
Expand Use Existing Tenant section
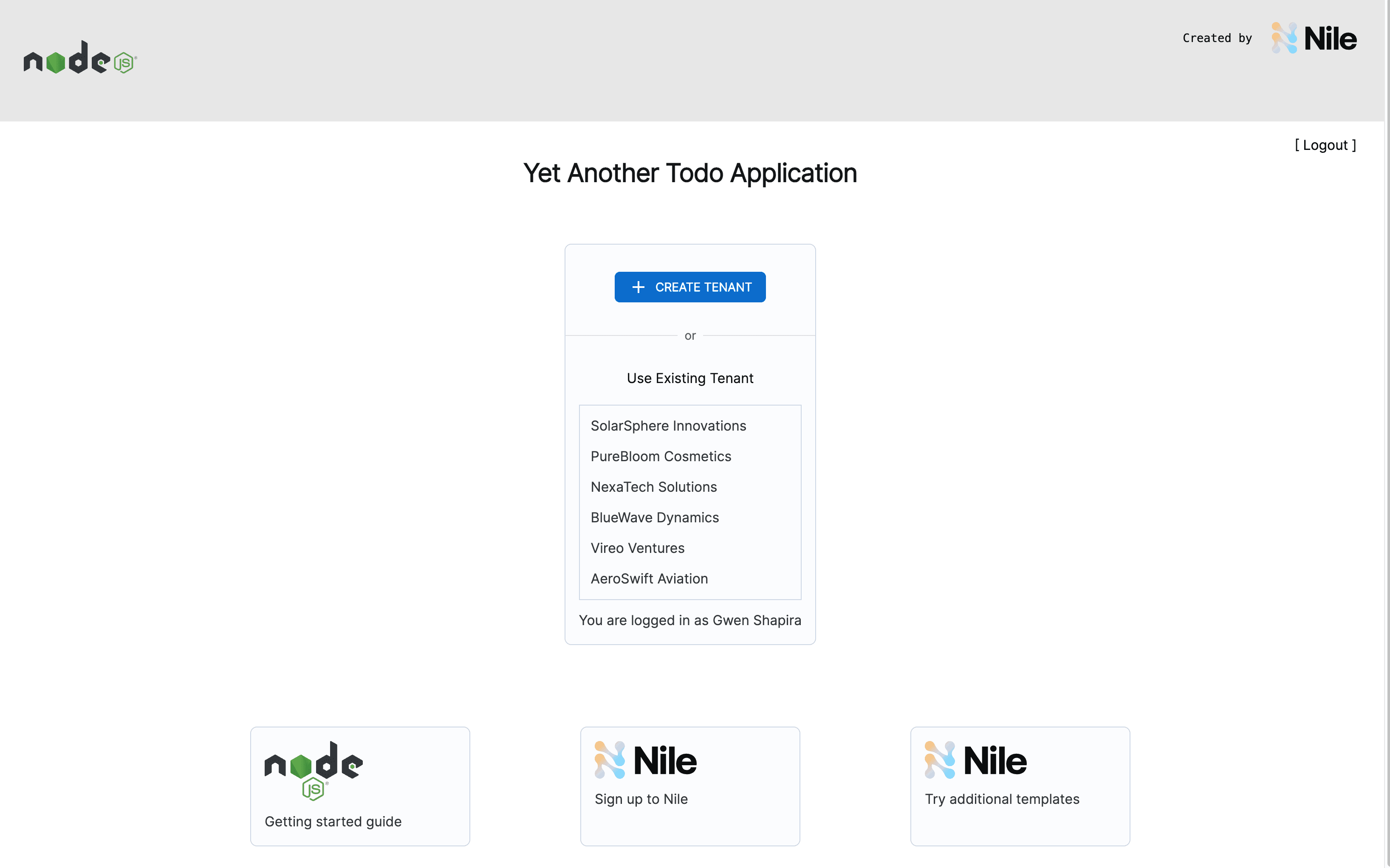690,378
